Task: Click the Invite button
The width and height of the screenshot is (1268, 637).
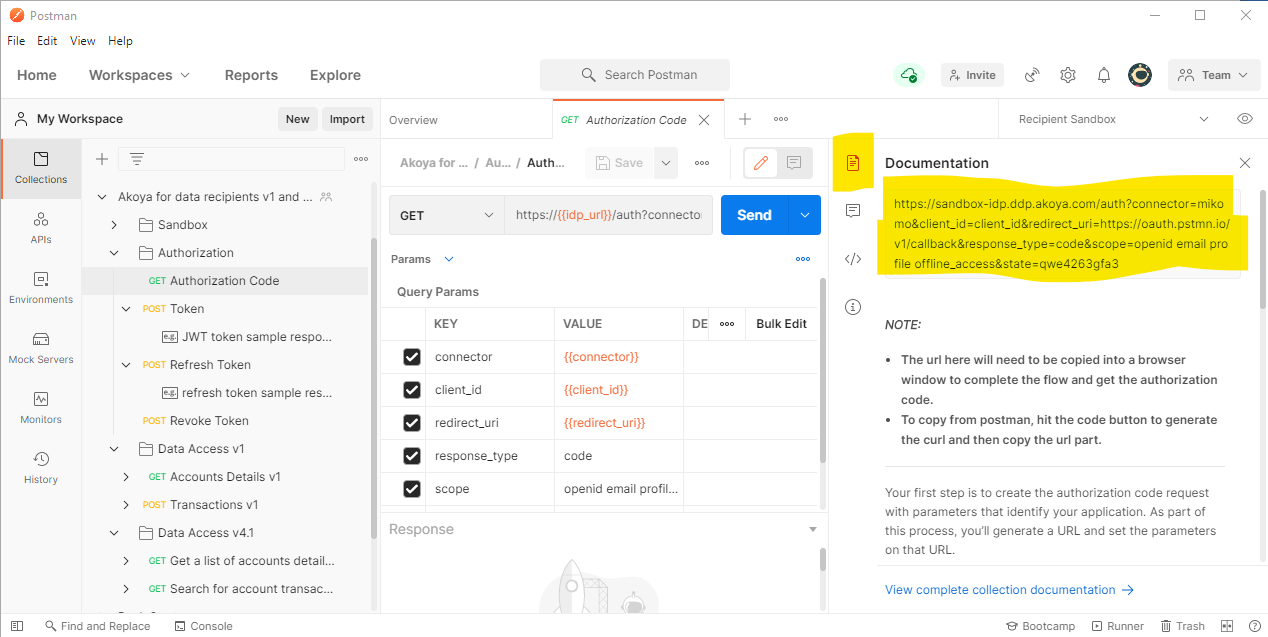Action: tap(972, 75)
